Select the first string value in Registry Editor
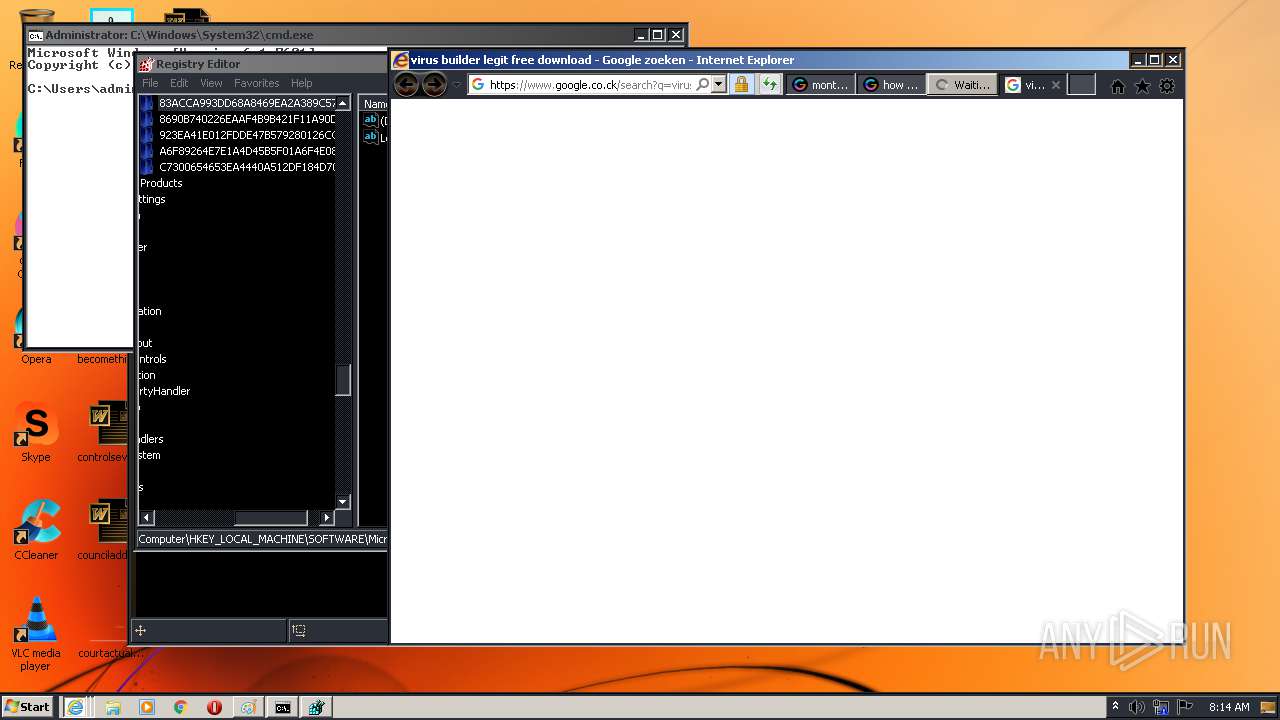Screen dimensions: 1280x720 point(375,121)
